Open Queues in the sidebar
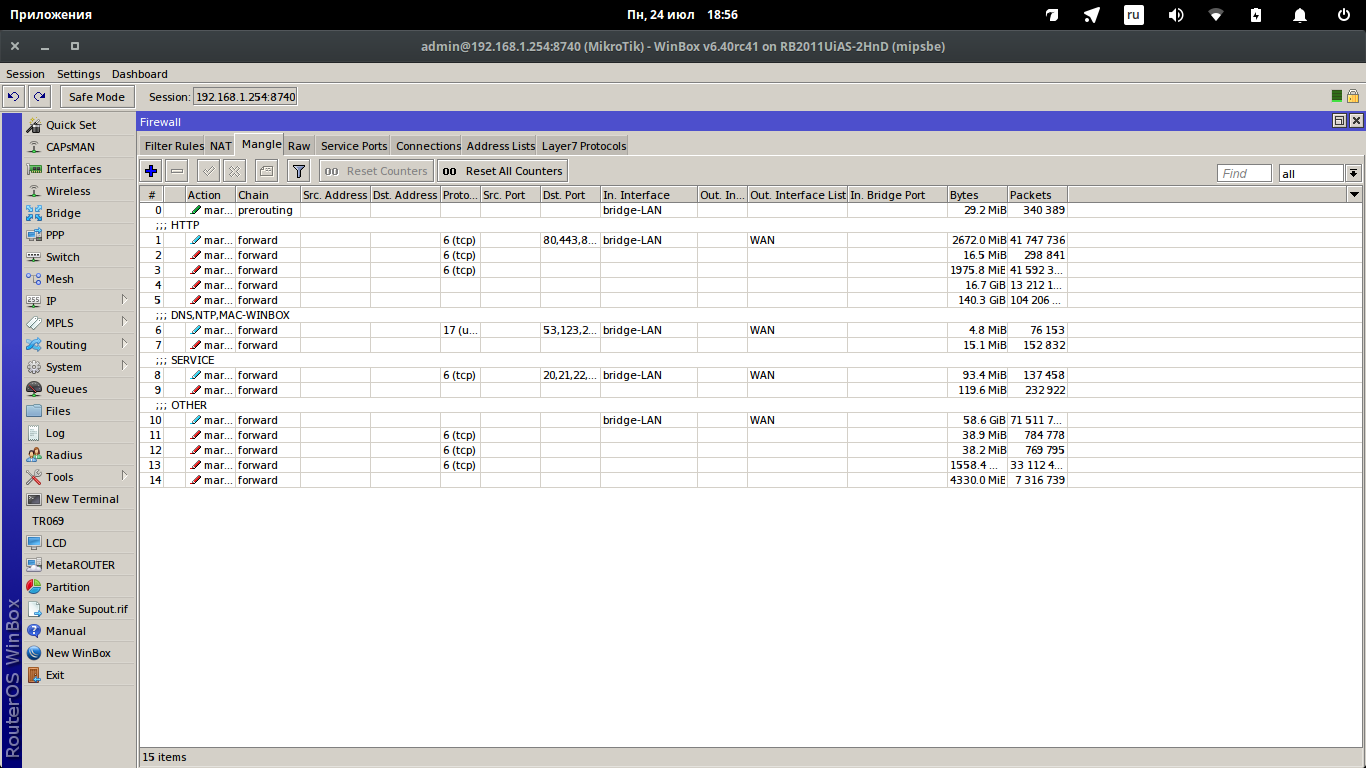This screenshot has width=1366, height=768. click(79, 389)
